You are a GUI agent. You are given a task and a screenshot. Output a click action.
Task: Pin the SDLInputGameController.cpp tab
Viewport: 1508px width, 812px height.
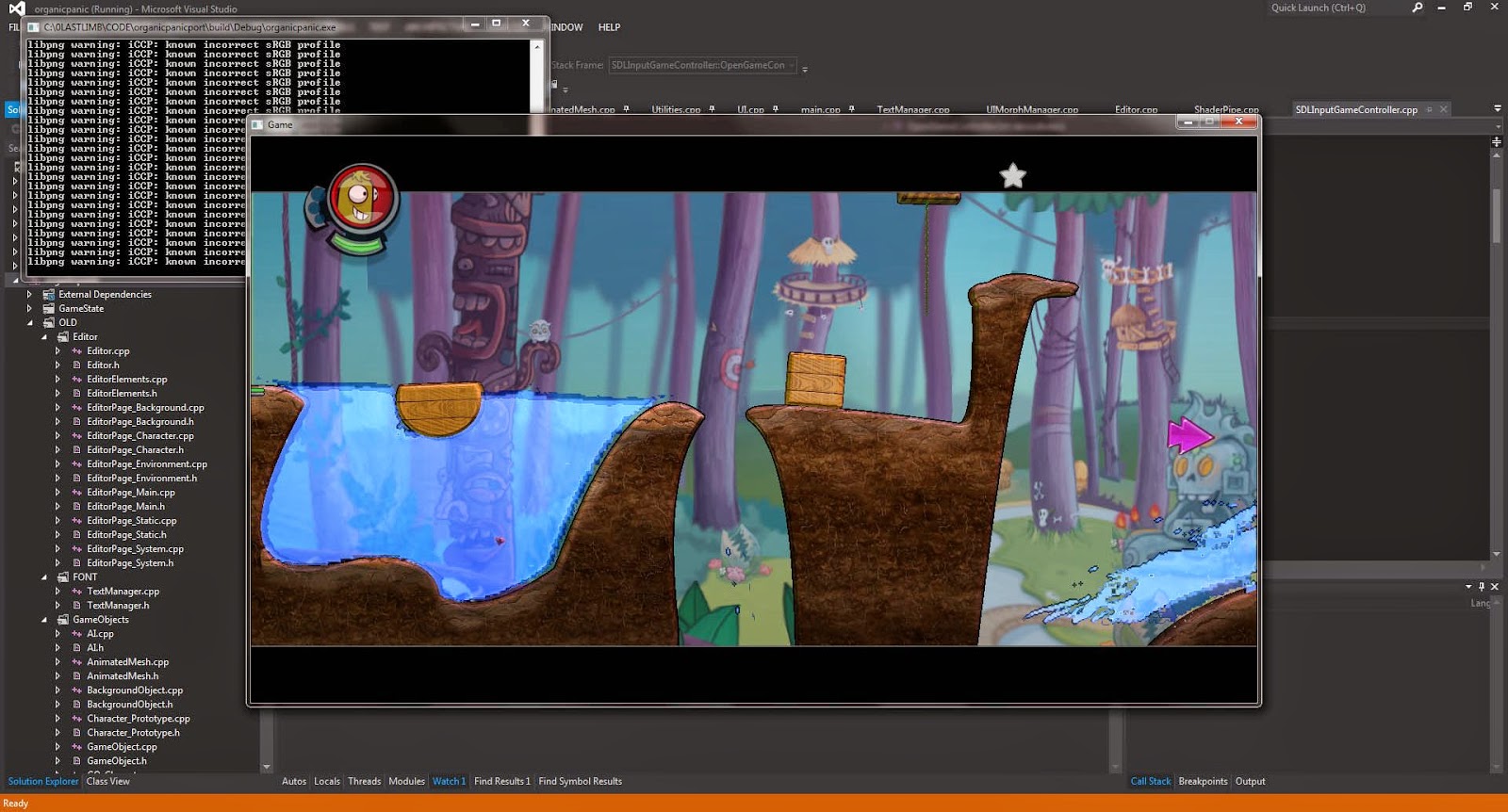[x=1429, y=109]
